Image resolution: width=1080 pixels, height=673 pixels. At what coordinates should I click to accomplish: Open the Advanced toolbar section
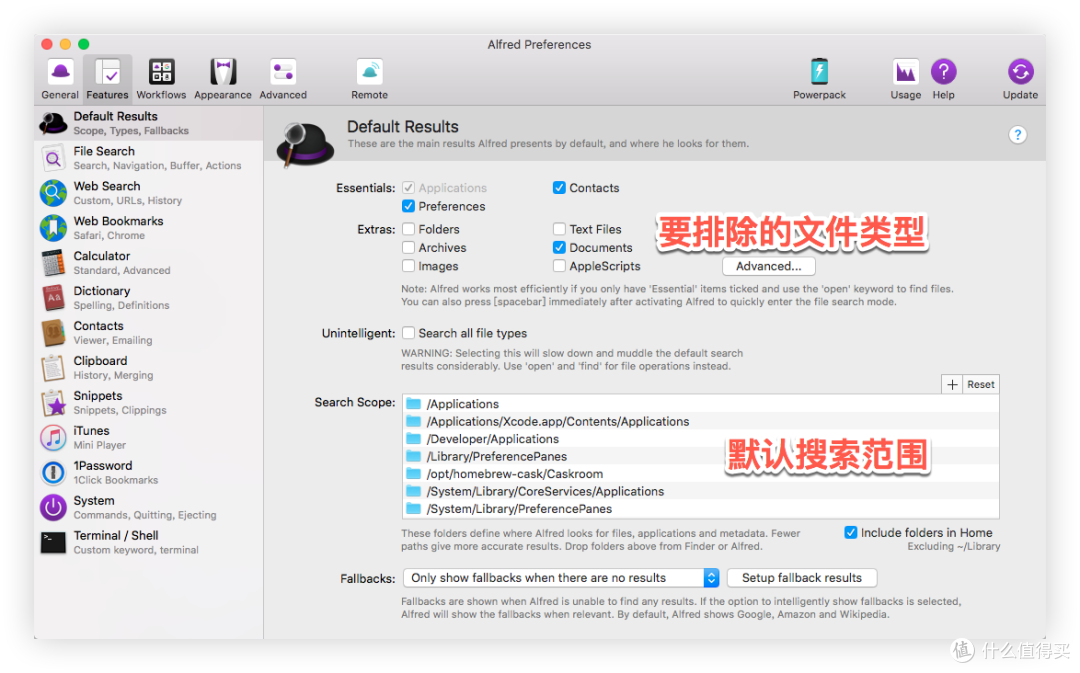click(x=283, y=79)
